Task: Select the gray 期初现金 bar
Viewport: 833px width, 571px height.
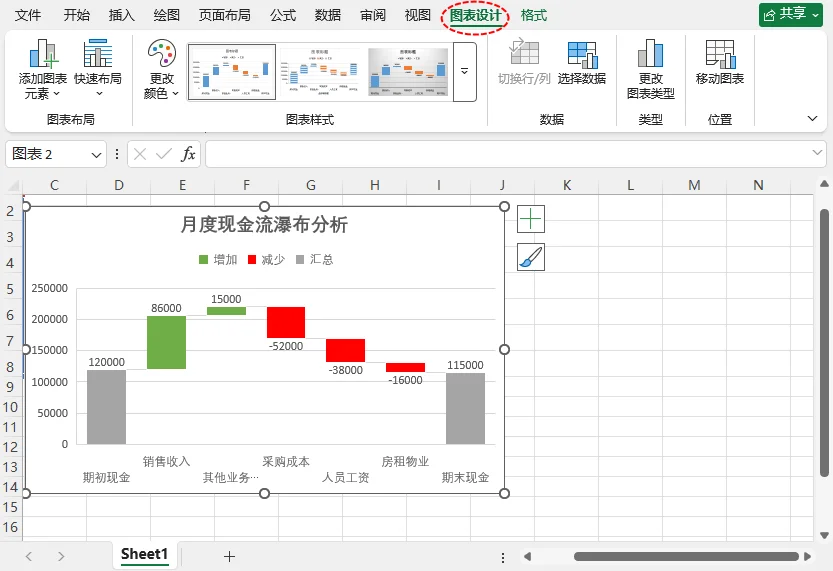Action: pyautogui.click(x=106, y=407)
